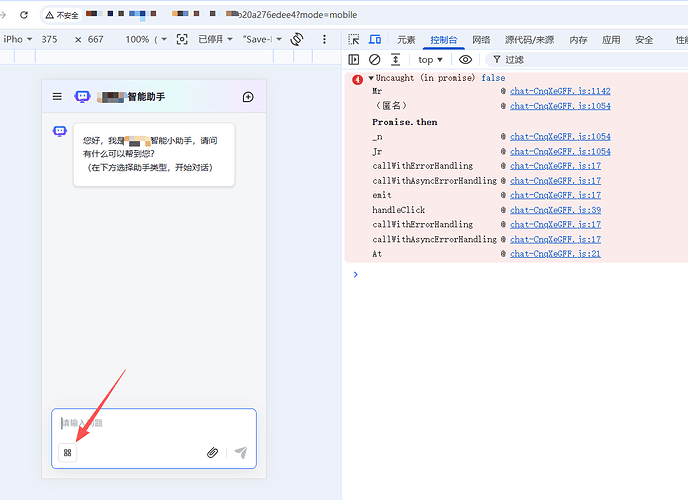The width and height of the screenshot is (688, 500).
Task: Start a new chat with plus bubble icon
Action: coord(248,97)
